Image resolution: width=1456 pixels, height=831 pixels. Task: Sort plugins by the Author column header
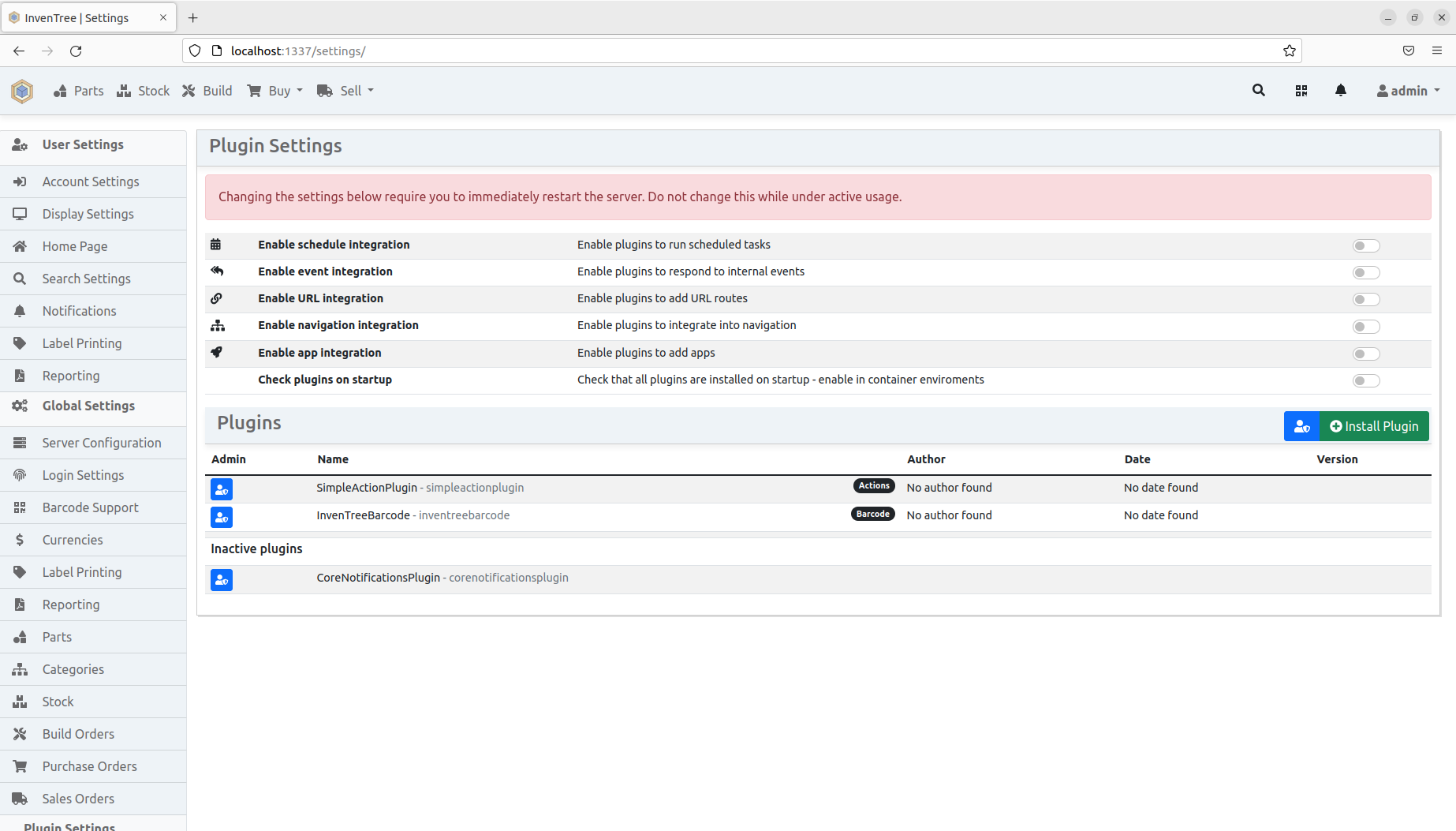926,459
